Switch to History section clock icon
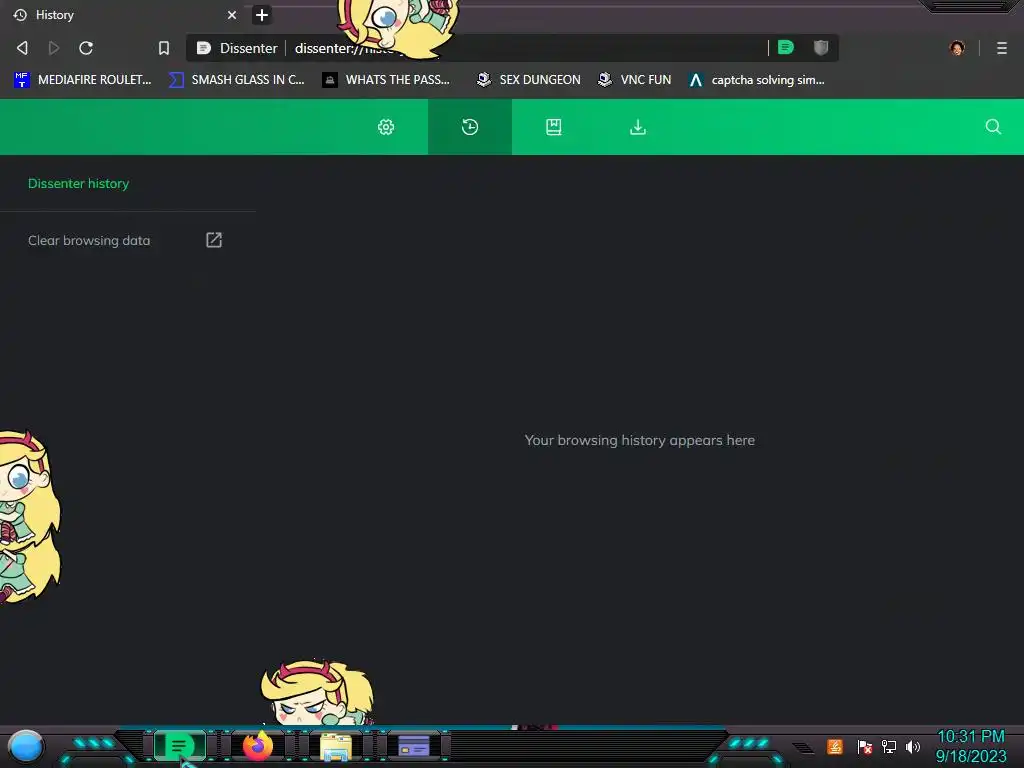 [x=470, y=127]
